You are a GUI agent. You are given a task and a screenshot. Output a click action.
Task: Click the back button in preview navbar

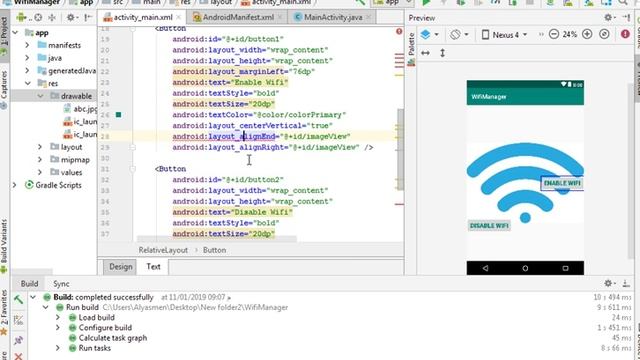[485, 268]
